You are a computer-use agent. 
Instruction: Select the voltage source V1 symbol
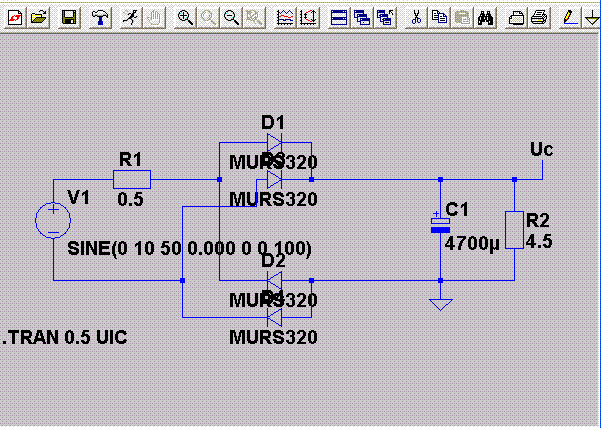[x=53, y=221]
